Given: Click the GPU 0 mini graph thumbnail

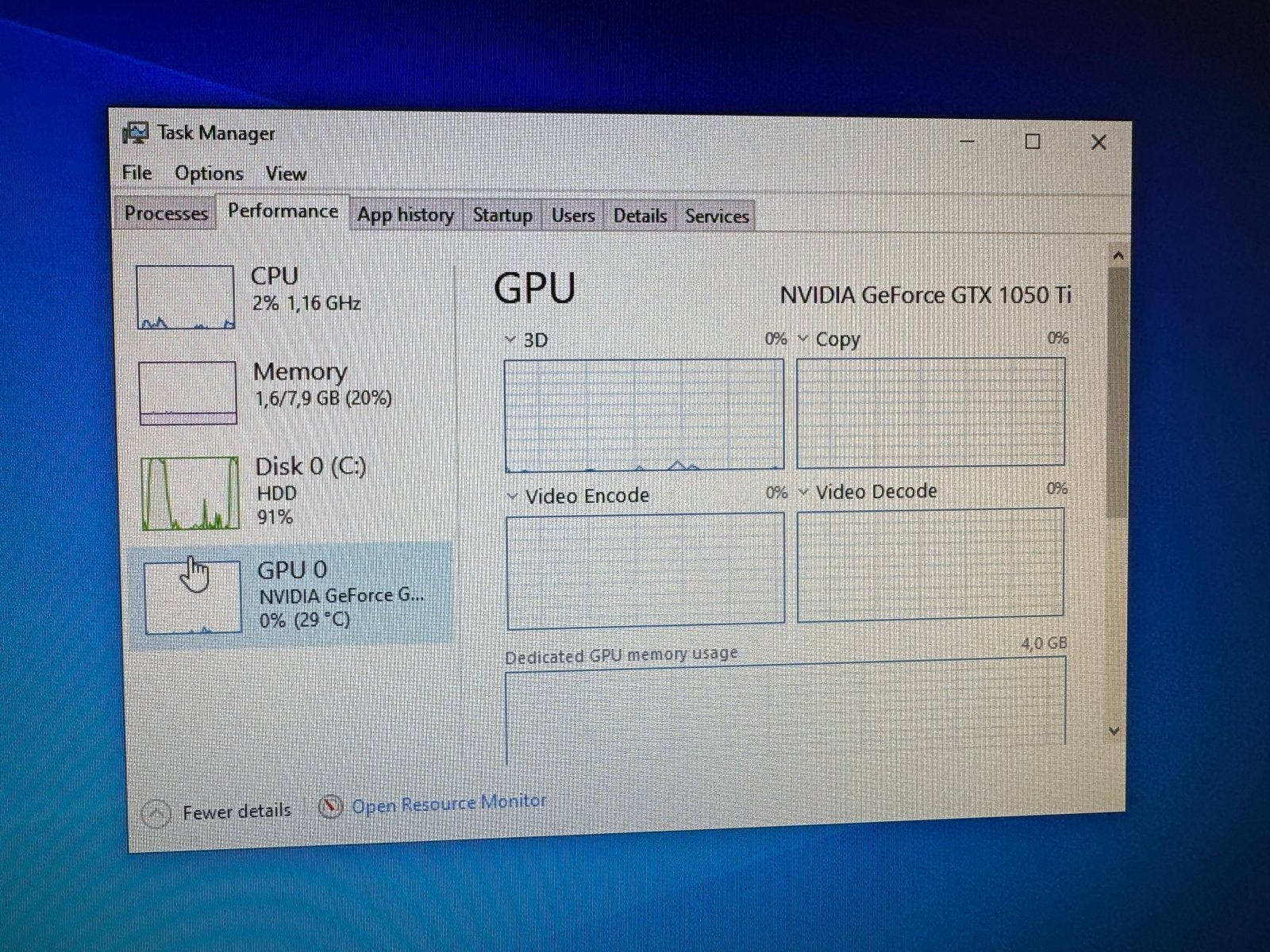Looking at the screenshot, I should [x=193, y=598].
